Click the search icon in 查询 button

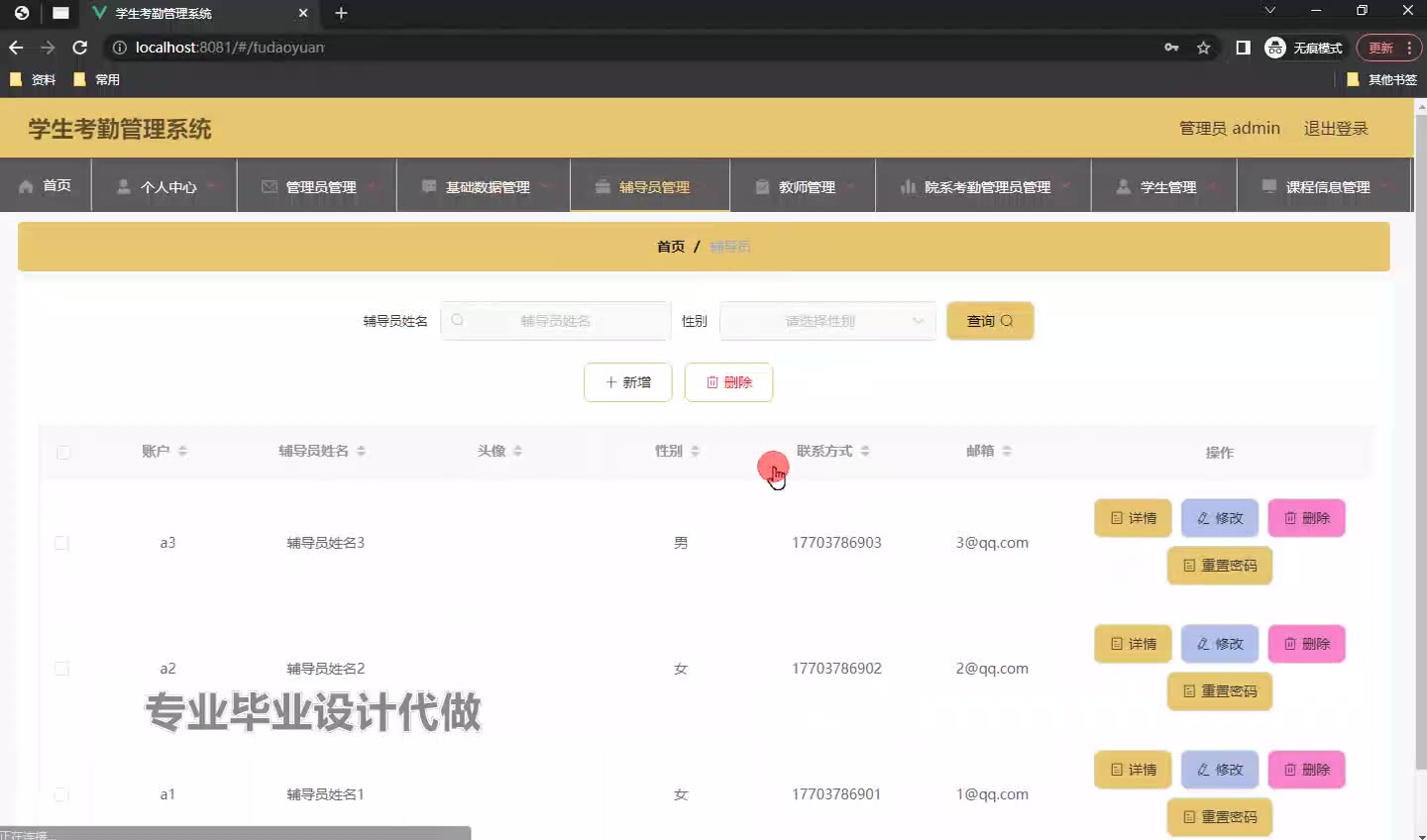pyautogui.click(x=1007, y=321)
